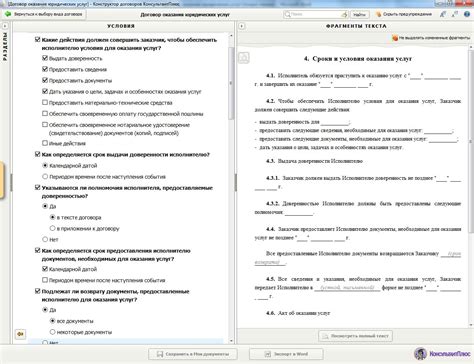Click text fragments scrollbar up arrow
Screen dimensions: 474x364
coord(471,48)
